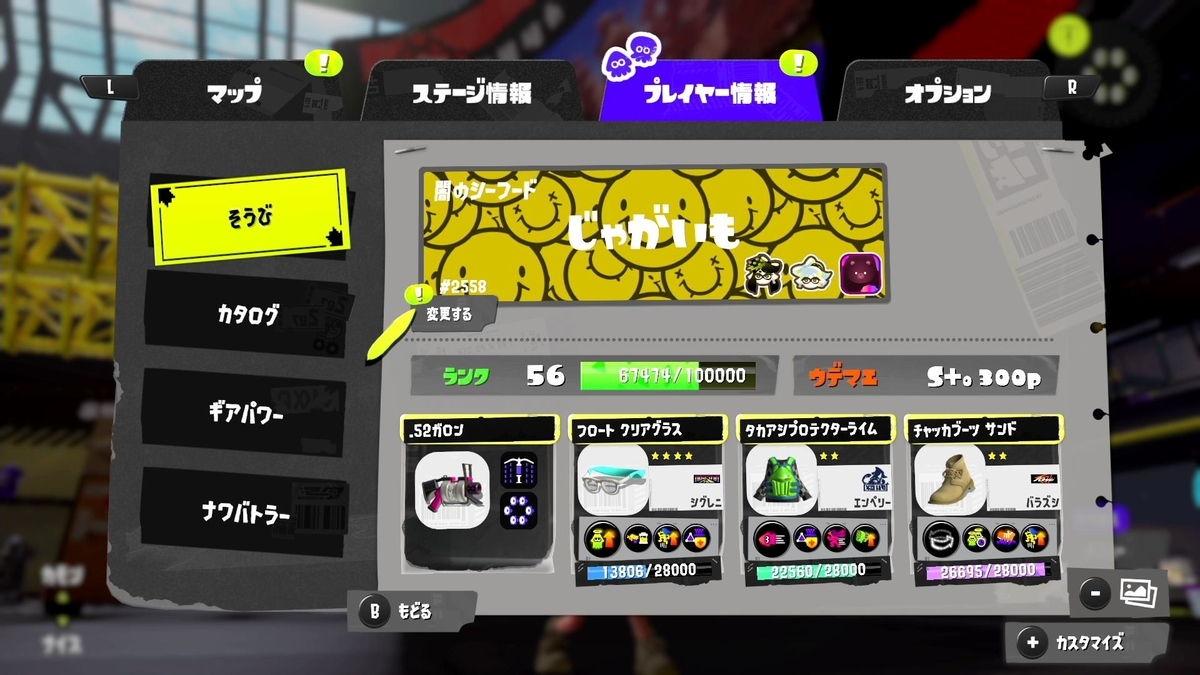This screenshot has width=1200, height=675.
Task: Select the .52 Gallon weapon icon
Action: pyautogui.click(x=452, y=488)
